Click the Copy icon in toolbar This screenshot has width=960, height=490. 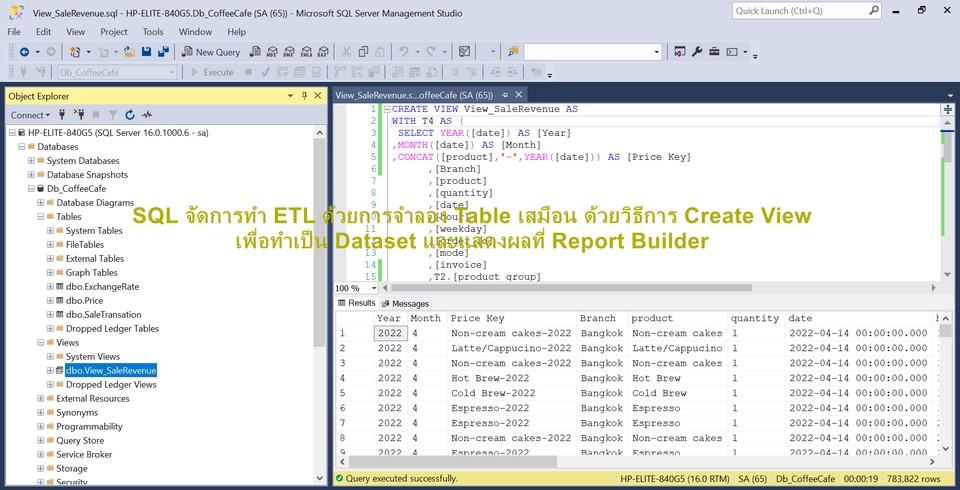pos(363,52)
